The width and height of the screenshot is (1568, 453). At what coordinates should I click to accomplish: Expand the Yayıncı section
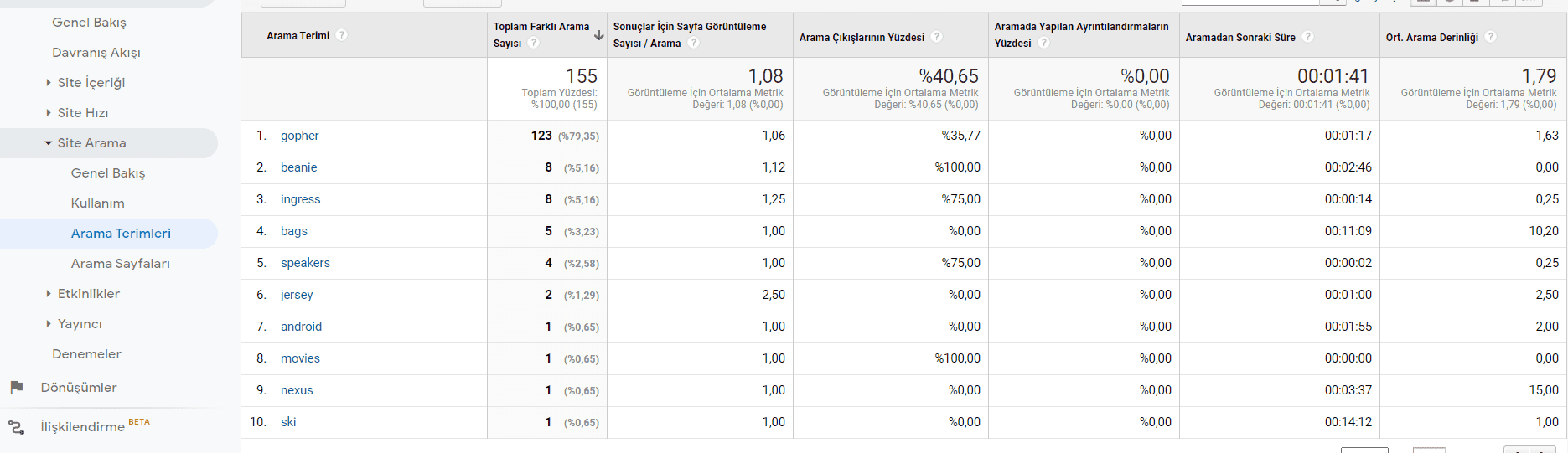click(x=49, y=324)
